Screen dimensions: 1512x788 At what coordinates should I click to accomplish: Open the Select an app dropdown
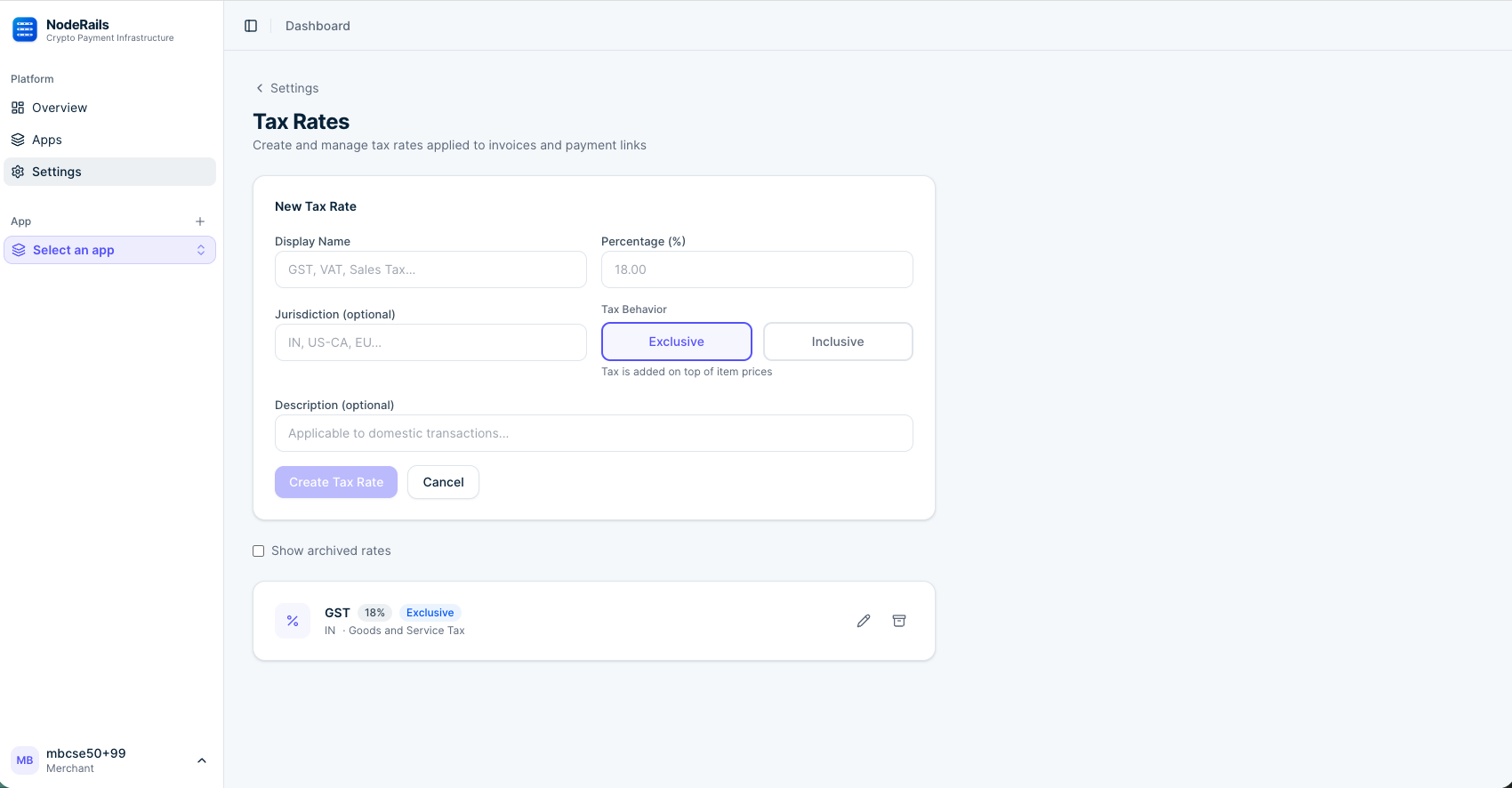[x=110, y=250]
